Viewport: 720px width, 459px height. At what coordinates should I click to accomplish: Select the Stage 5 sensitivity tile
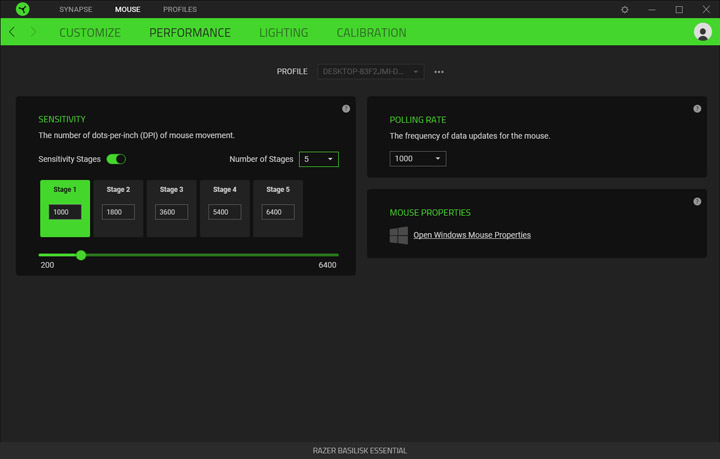click(278, 208)
